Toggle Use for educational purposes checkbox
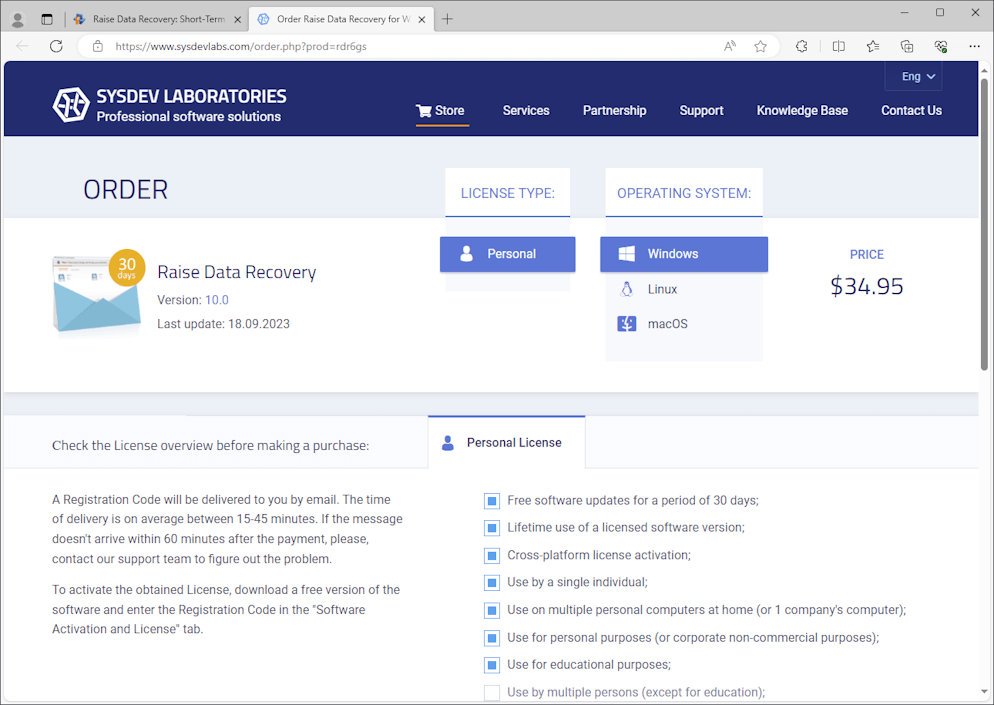This screenshot has width=994, height=705. point(491,665)
